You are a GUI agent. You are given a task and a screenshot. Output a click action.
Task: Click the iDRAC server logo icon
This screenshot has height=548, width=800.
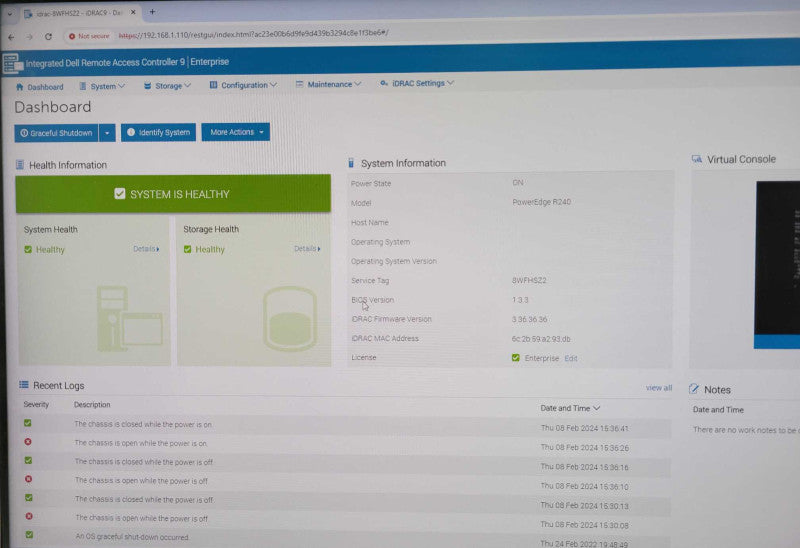pyautogui.click(x=12, y=63)
